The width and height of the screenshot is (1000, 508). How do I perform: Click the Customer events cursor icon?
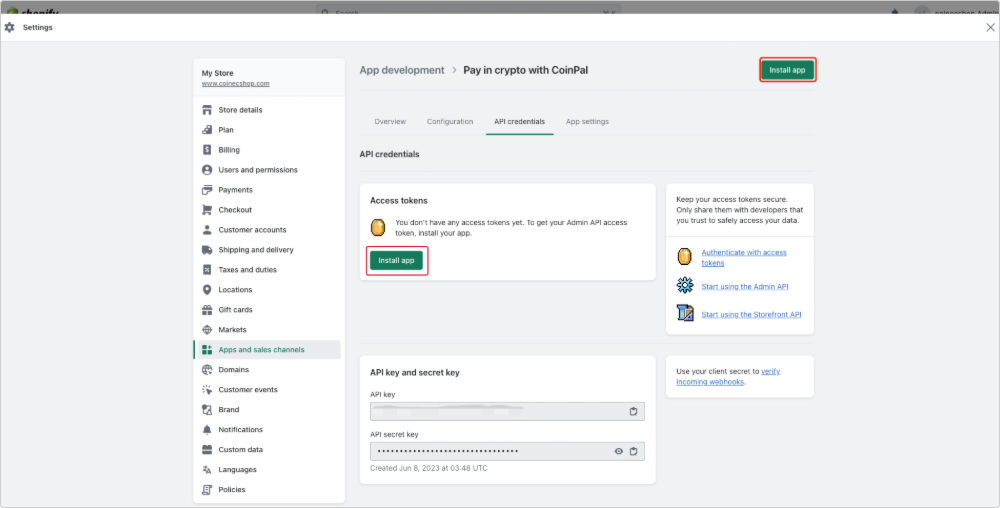pos(207,389)
